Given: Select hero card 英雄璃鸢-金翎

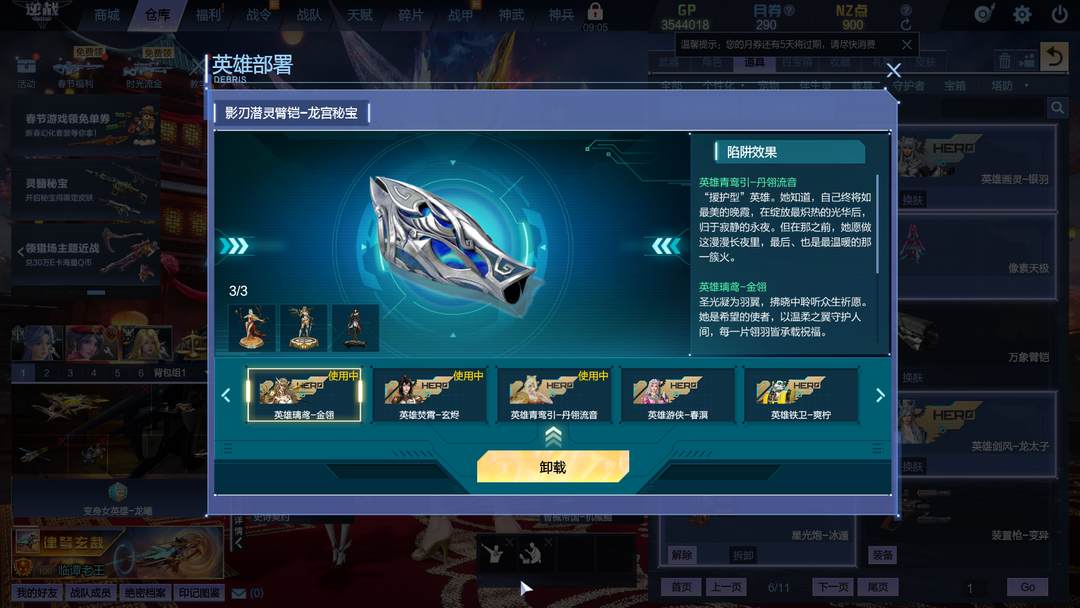Looking at the screenshot, I should (x=304, y=394).
